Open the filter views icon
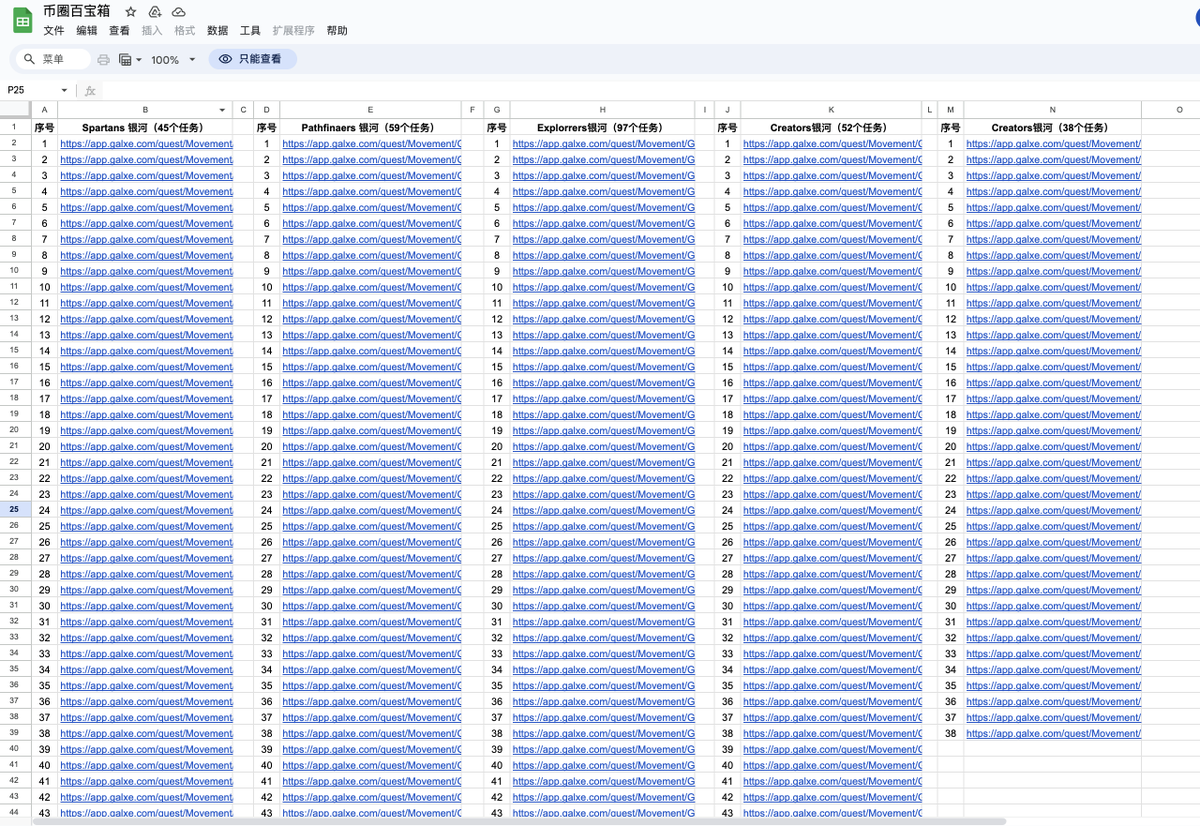 tap(125, 60)
